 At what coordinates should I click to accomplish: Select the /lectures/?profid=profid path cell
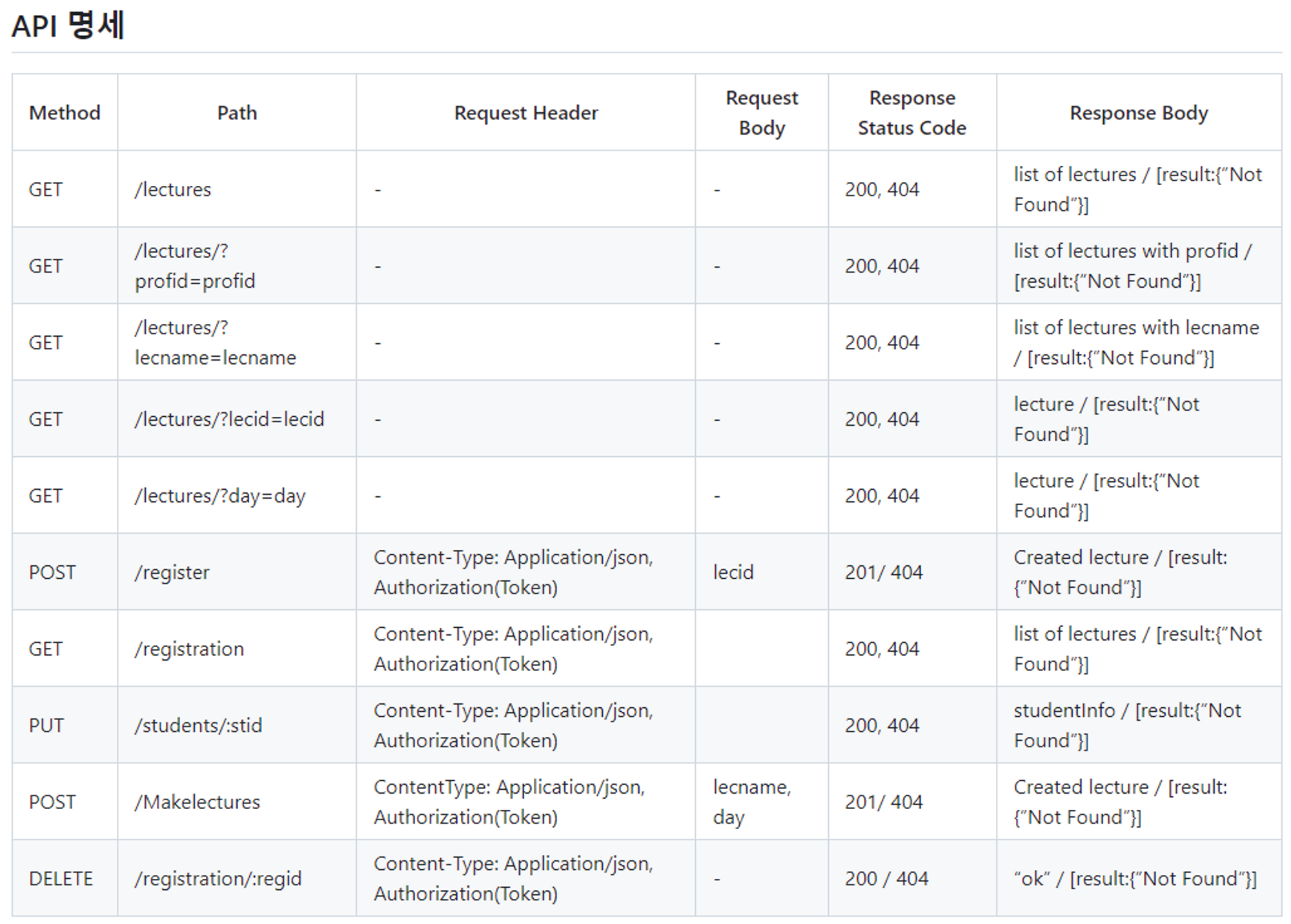pos(195,266)
